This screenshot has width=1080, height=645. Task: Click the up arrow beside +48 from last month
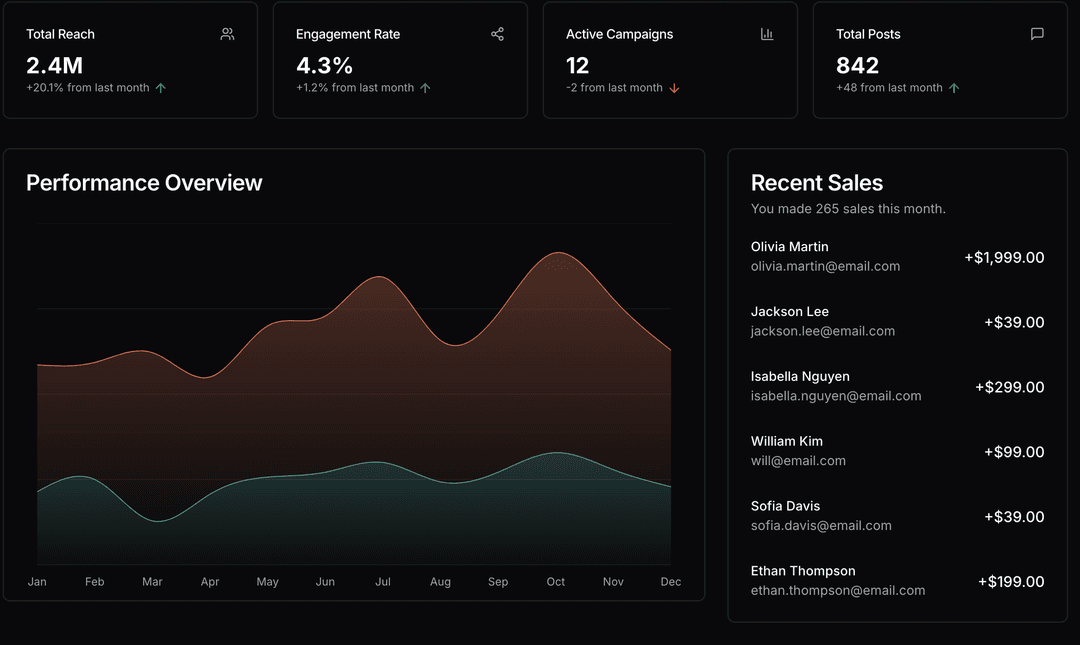[x=954, y=88]
